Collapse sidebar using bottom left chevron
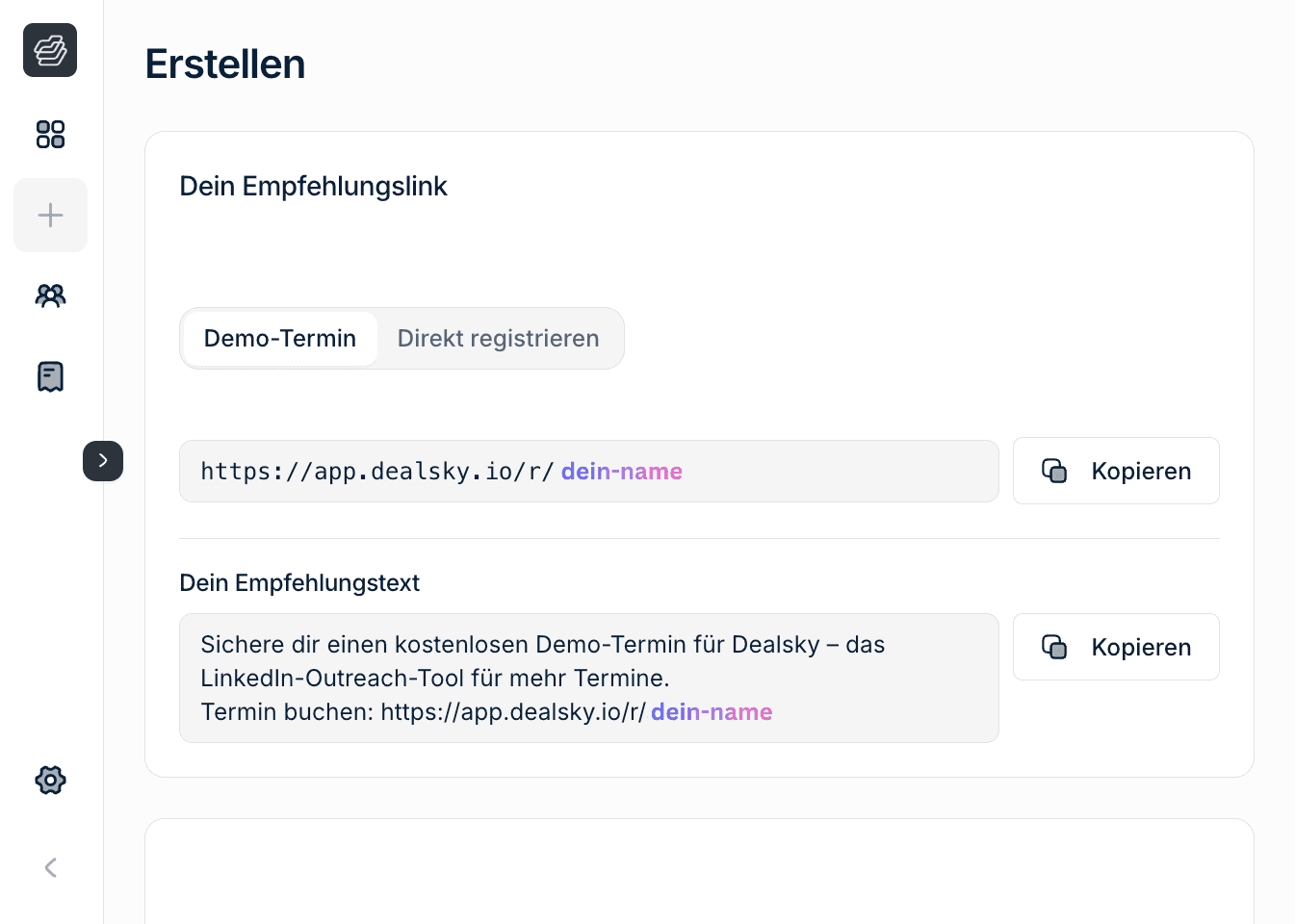Viewport: 1295px width, 924px height. [50, 867]
